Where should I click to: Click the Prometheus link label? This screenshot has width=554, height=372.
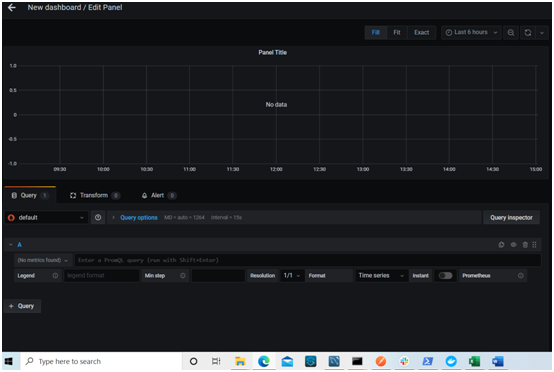click(476, 276)
